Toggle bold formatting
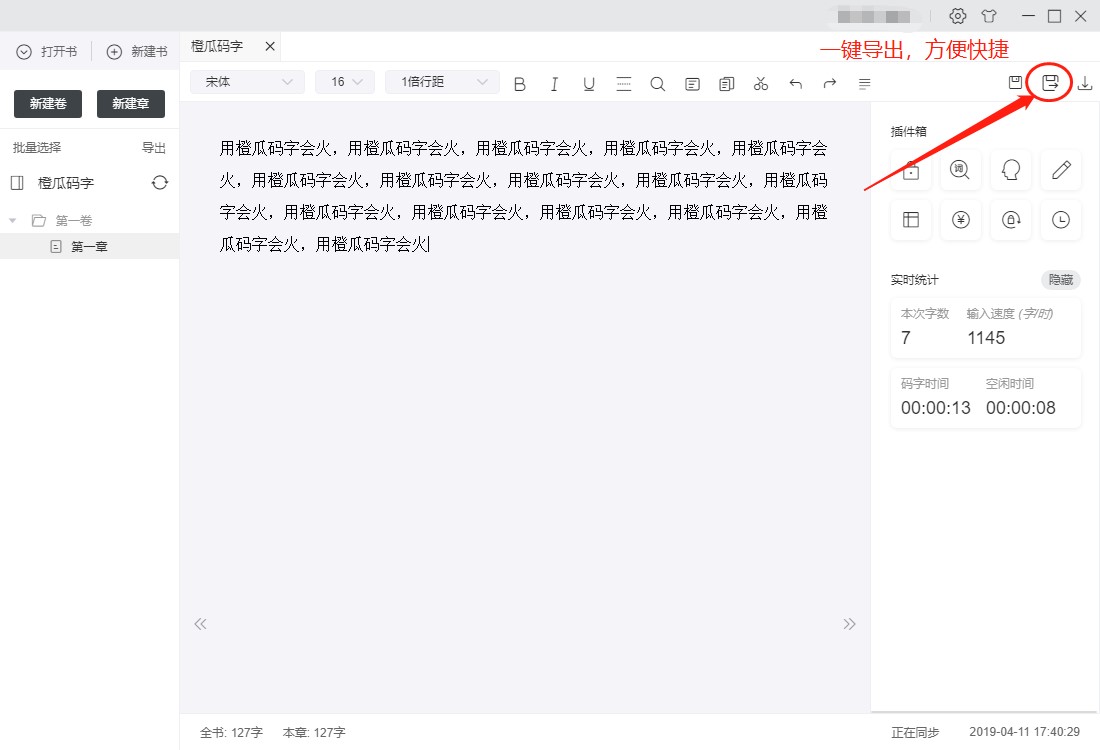The image size is (1100, 750). 519,84
